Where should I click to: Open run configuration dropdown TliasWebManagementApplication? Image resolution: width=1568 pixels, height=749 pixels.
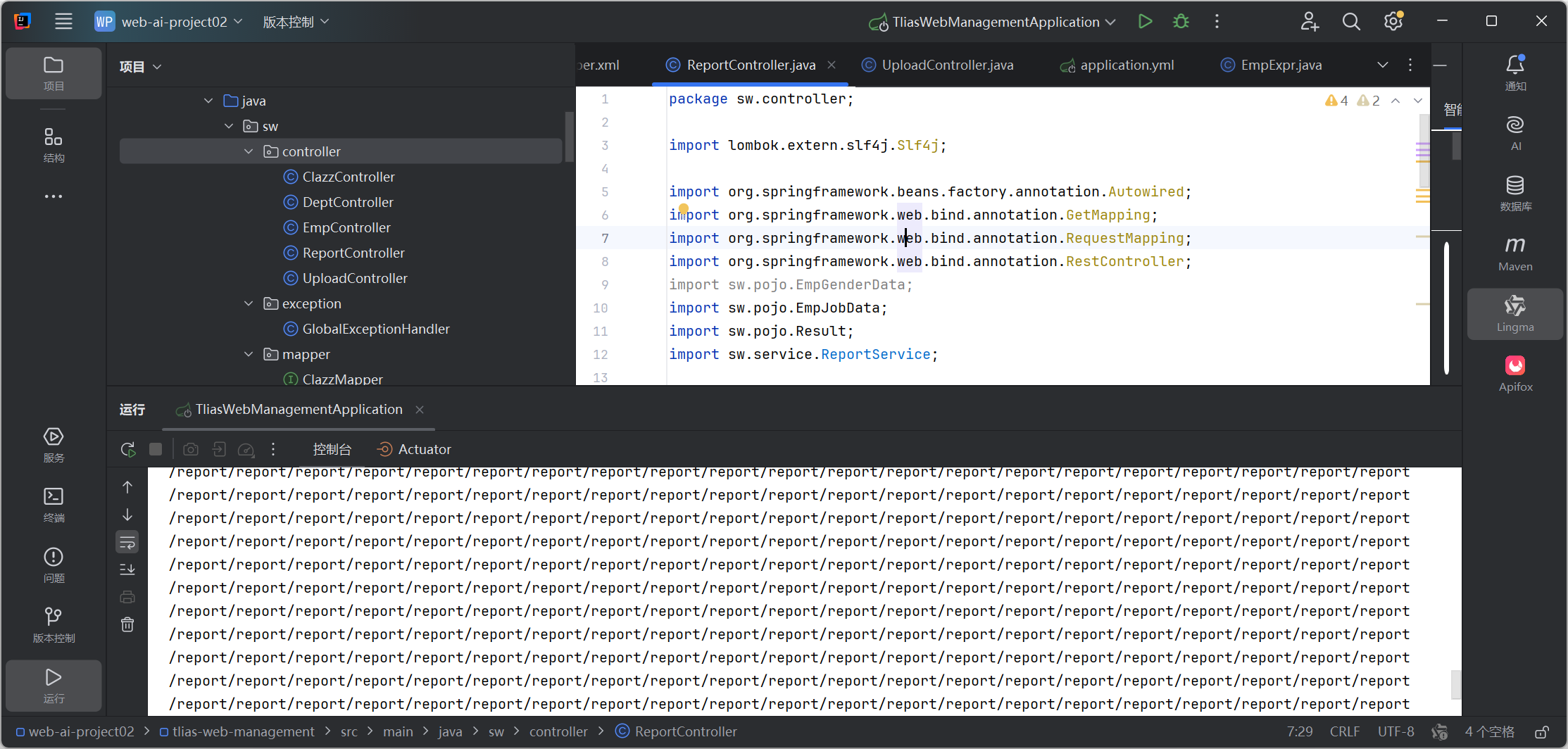(x=991, y=22)
